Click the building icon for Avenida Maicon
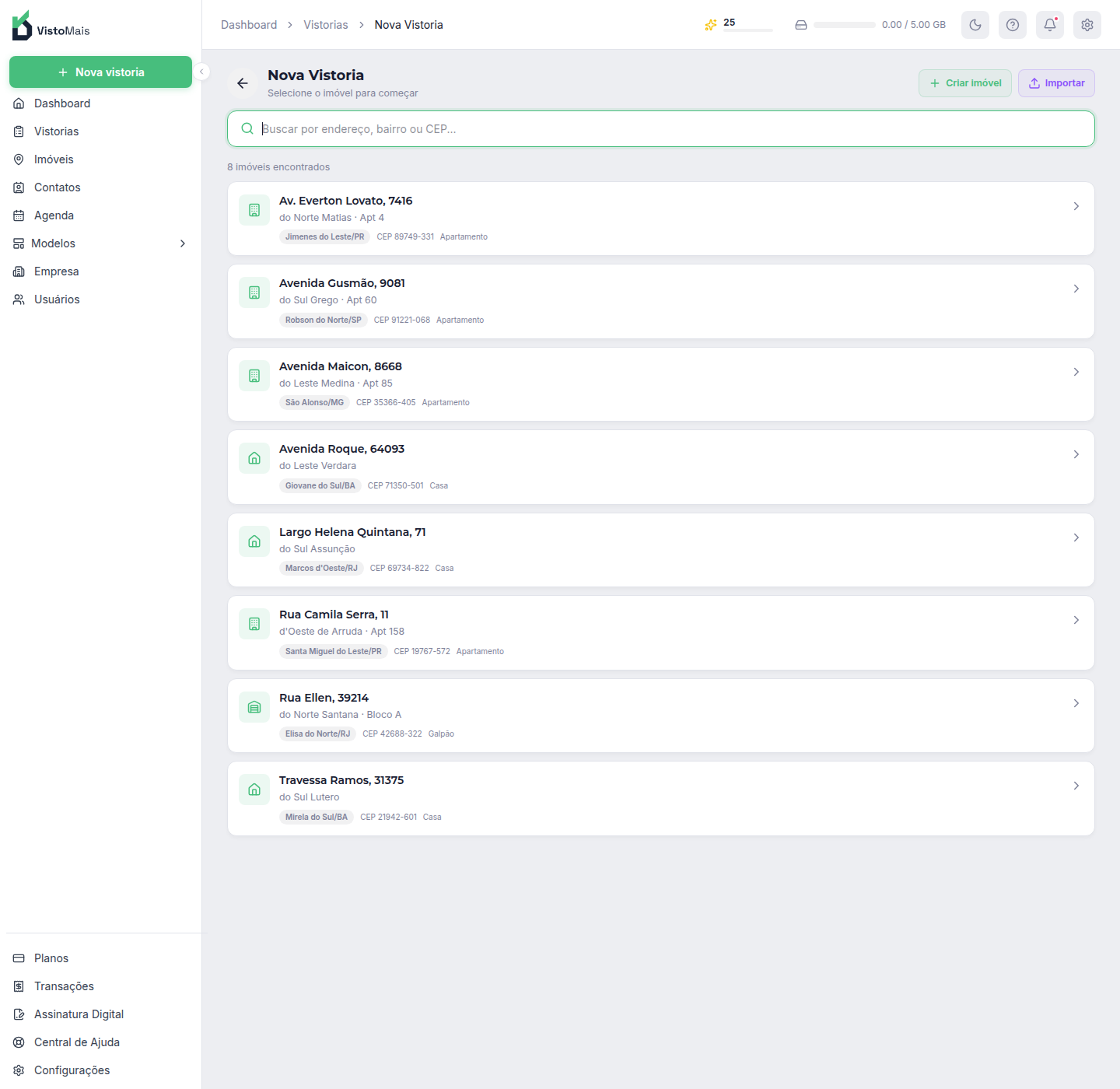This screenshot has width=1120, height=1089. pos(254,376)
